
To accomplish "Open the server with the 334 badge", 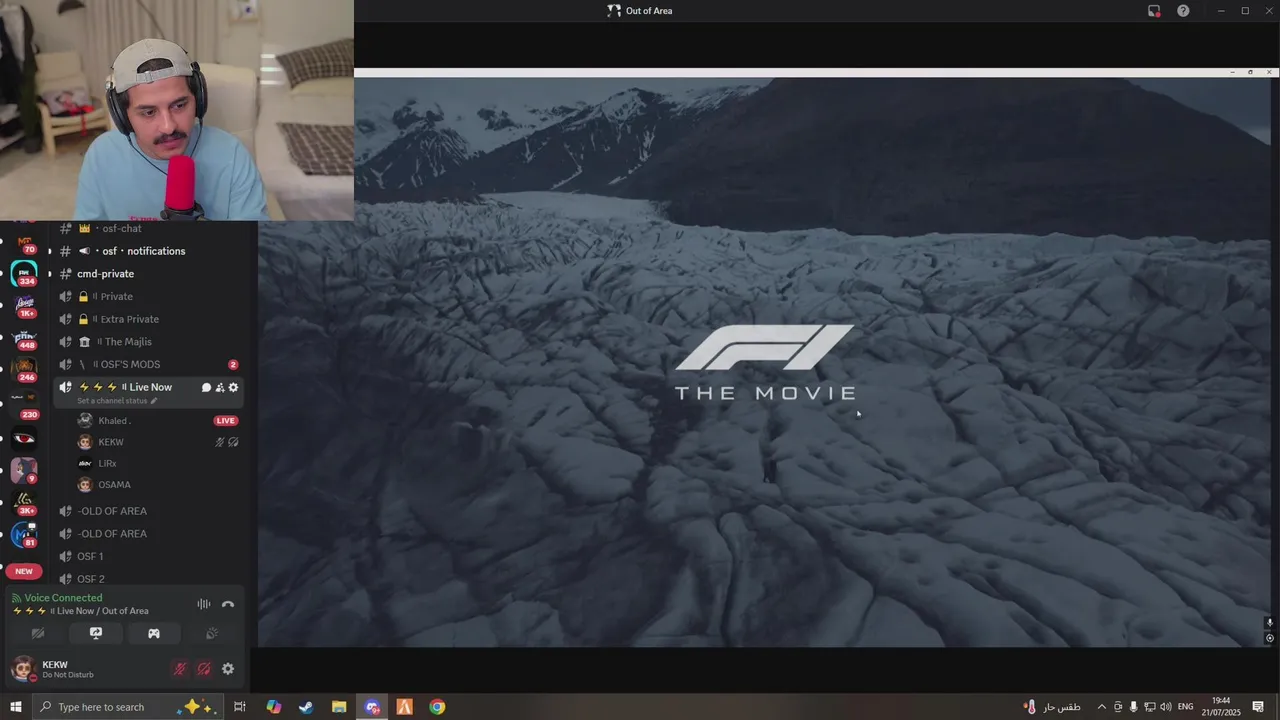I will [x=24, y=272].
